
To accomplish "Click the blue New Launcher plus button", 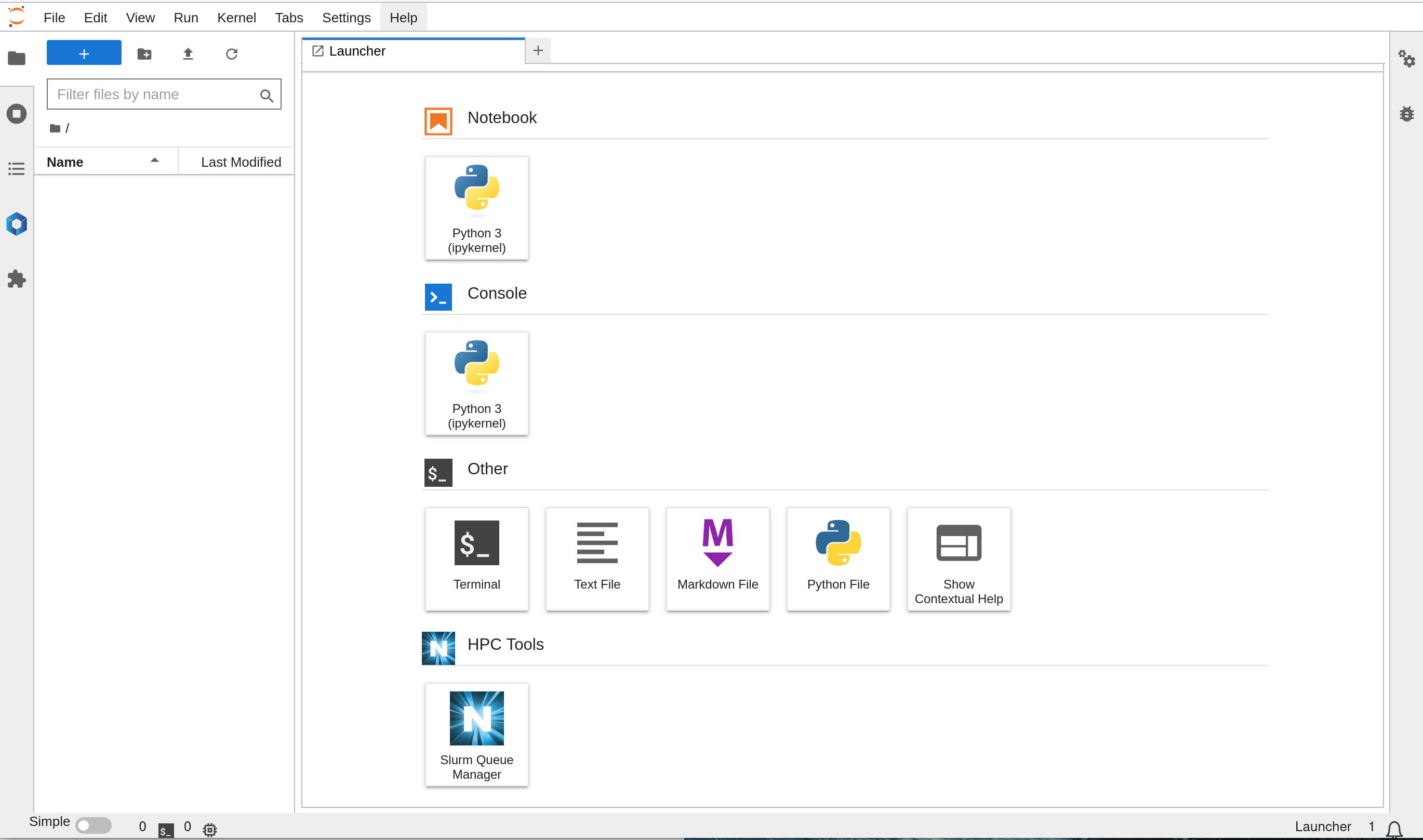I will [x=84, y=53].
